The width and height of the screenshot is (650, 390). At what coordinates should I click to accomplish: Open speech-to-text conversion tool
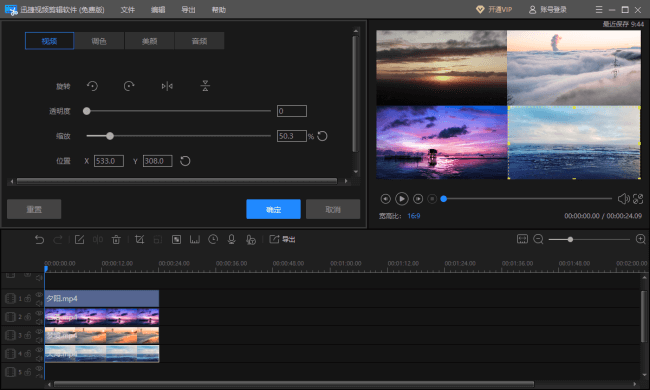250,240
